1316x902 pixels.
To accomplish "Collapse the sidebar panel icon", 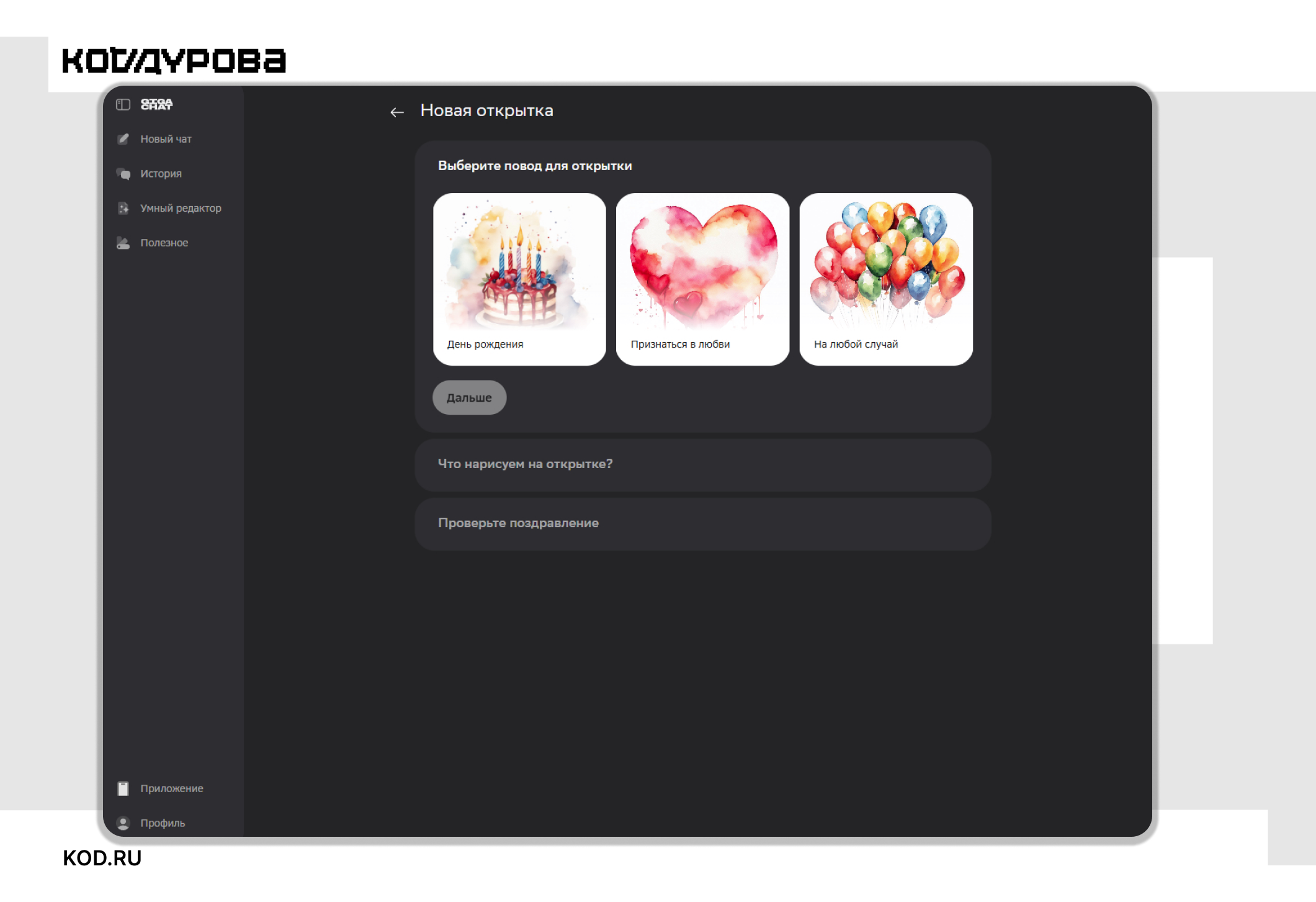I will point(123,104).
